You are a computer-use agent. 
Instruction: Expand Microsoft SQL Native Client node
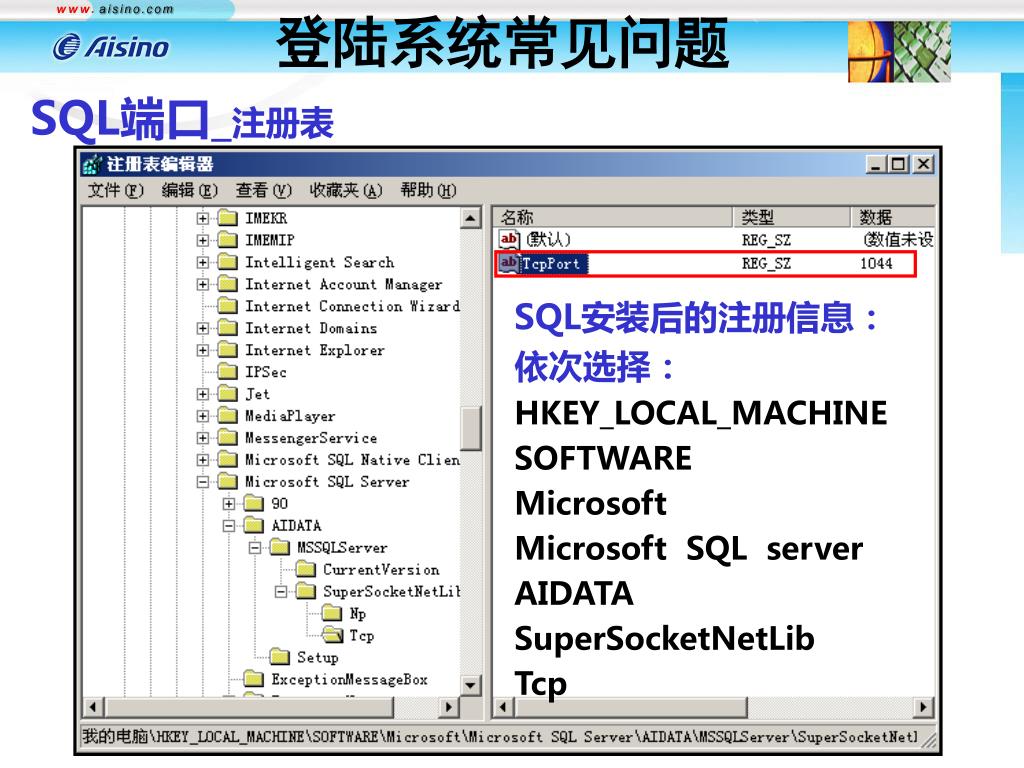(202, 460)
